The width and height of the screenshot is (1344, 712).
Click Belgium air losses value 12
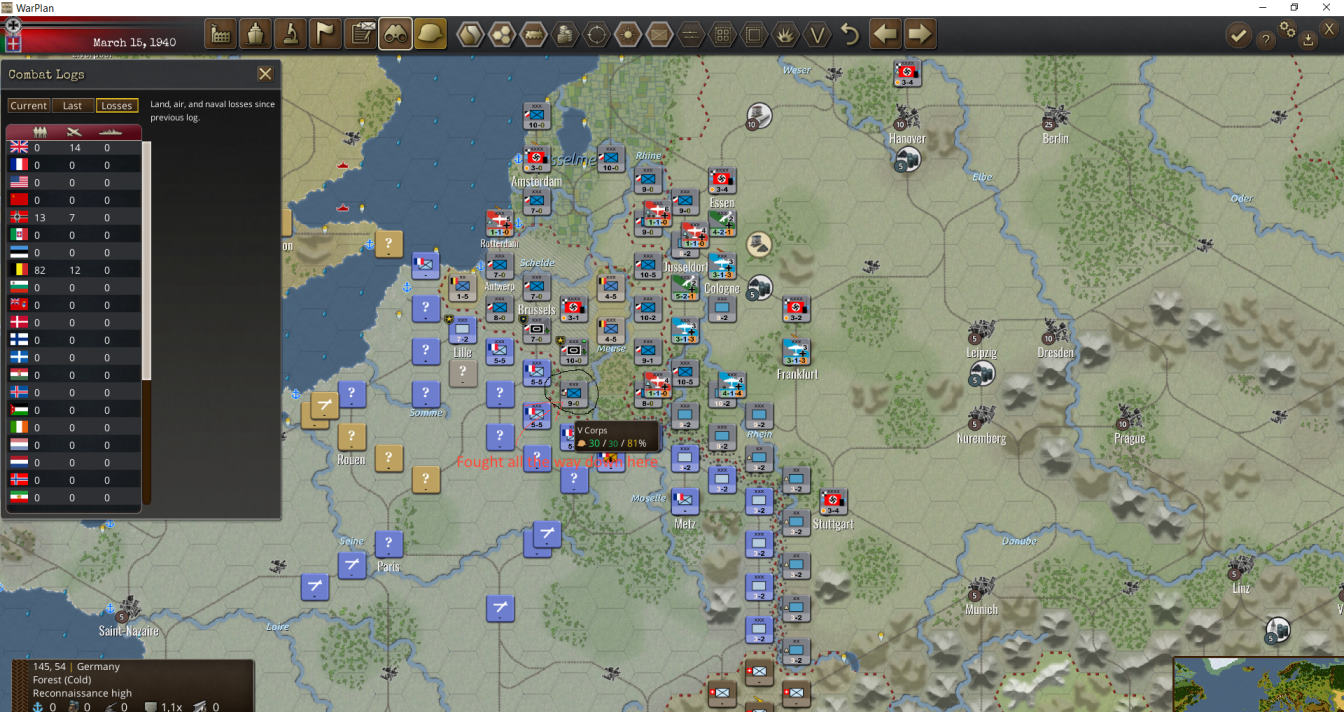(74, 270)
